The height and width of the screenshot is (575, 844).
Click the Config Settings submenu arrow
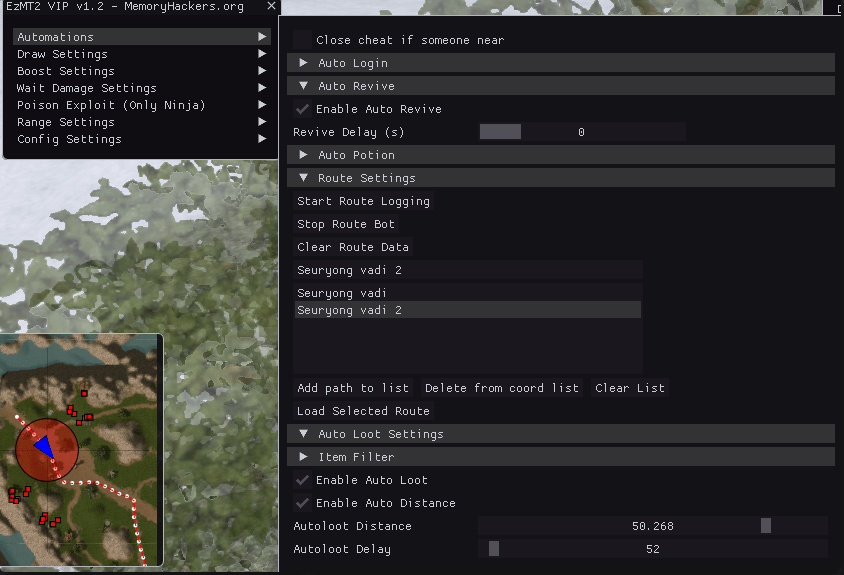coord(262,139)
